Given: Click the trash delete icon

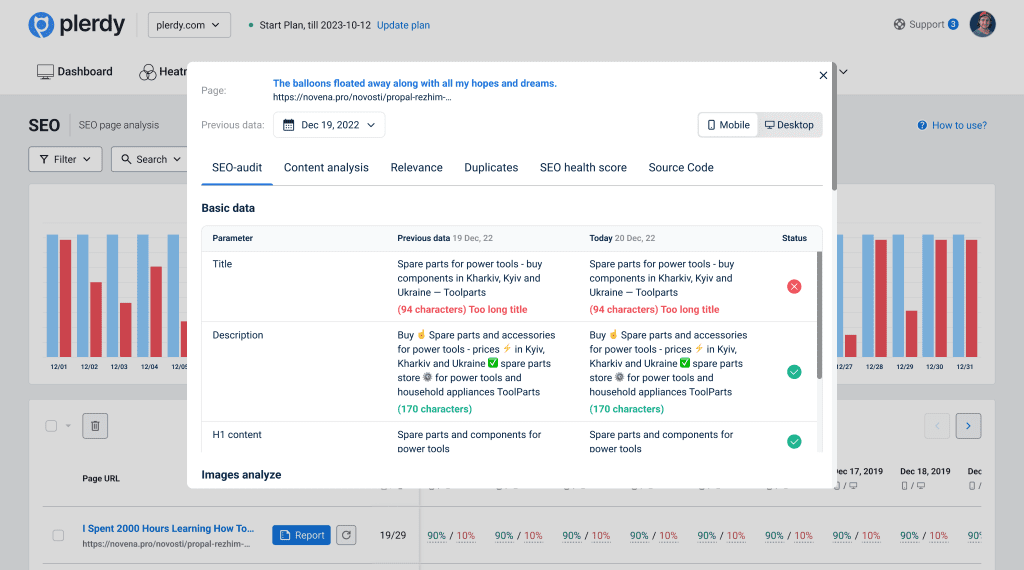Looking at the screenshot, I should click(x=95, y=426).
